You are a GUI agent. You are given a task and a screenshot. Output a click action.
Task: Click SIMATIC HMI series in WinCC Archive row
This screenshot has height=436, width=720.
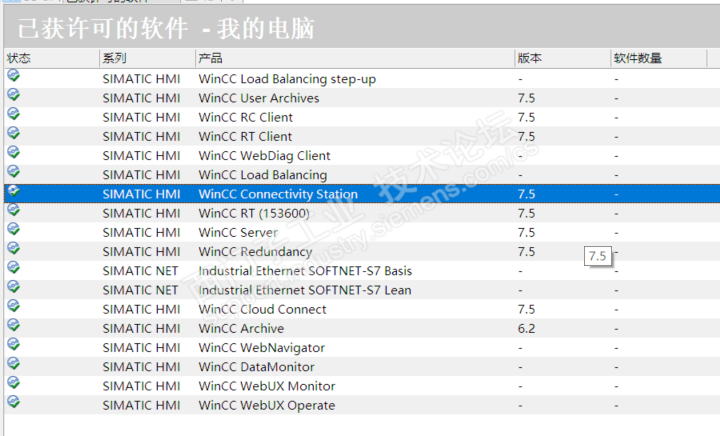point(141,329)
